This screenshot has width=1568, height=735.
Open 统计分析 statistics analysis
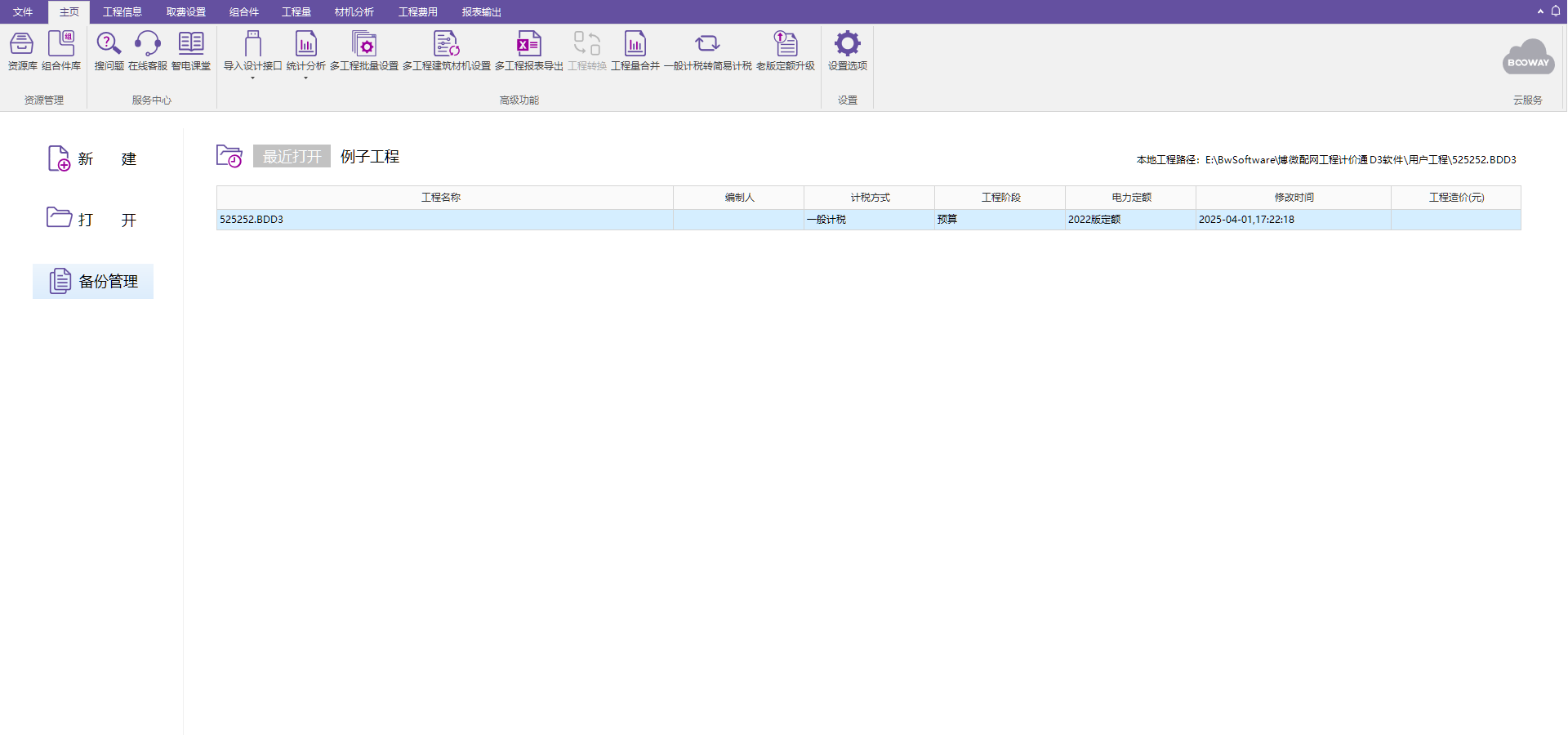[x=305, y=51]
